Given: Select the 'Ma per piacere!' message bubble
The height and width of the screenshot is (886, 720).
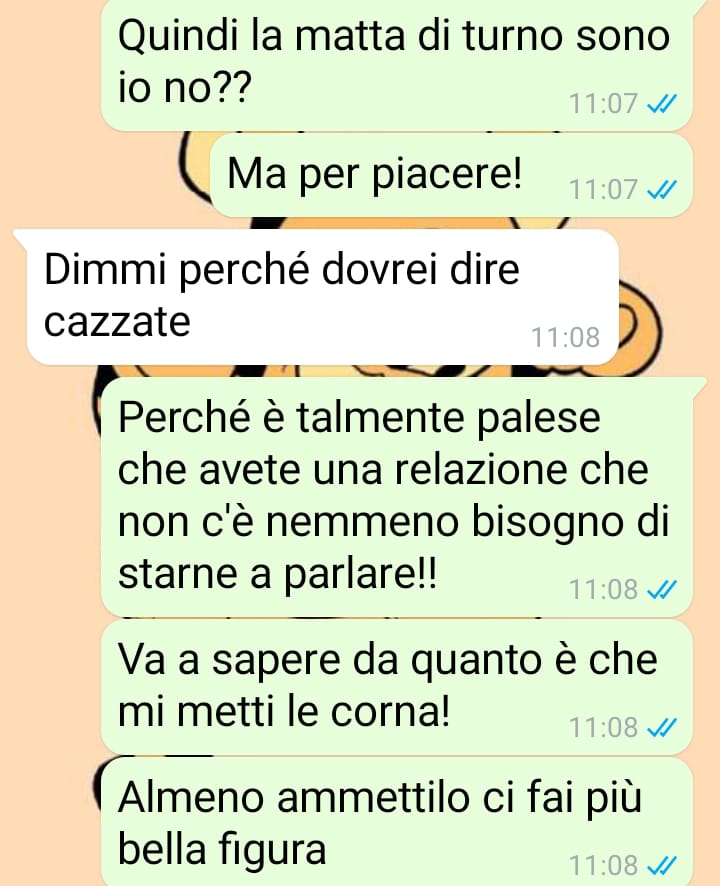Looking at the screenshot, I should (x=451, y=175).
